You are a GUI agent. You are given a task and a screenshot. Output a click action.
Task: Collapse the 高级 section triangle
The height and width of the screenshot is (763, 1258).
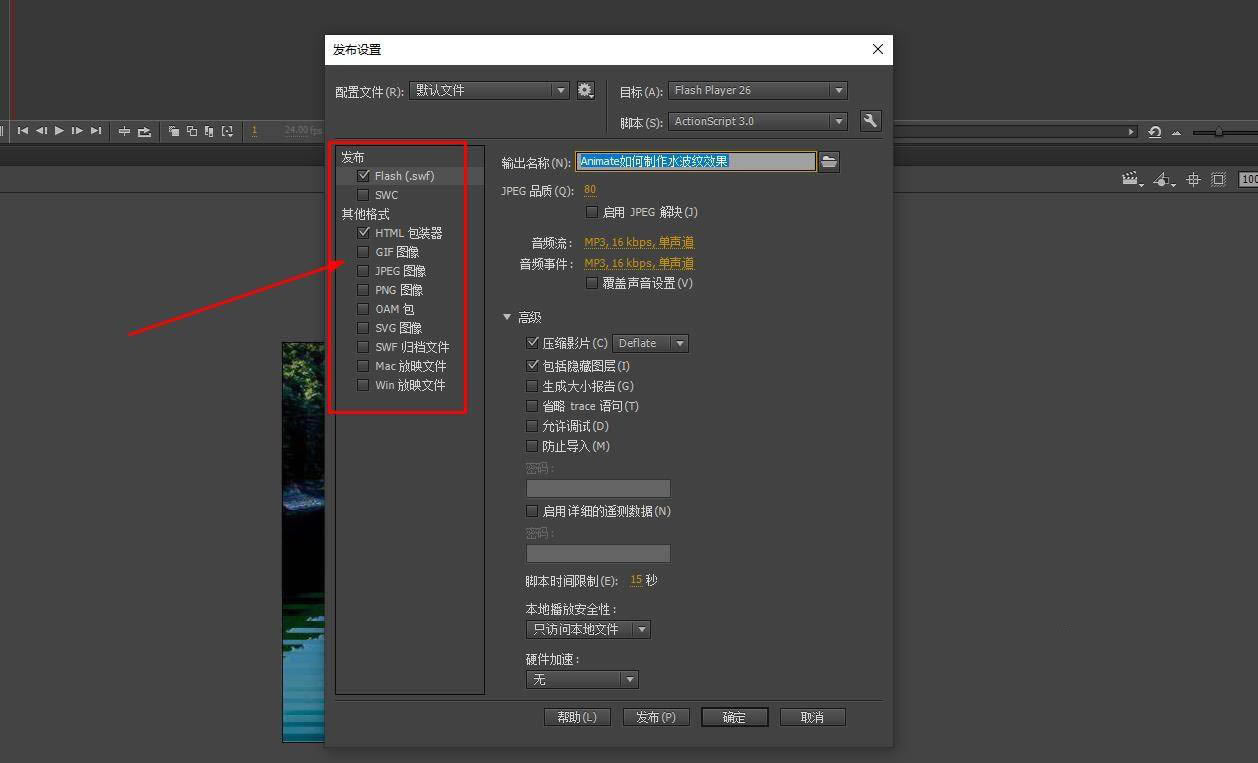click(x=507, y=317)
